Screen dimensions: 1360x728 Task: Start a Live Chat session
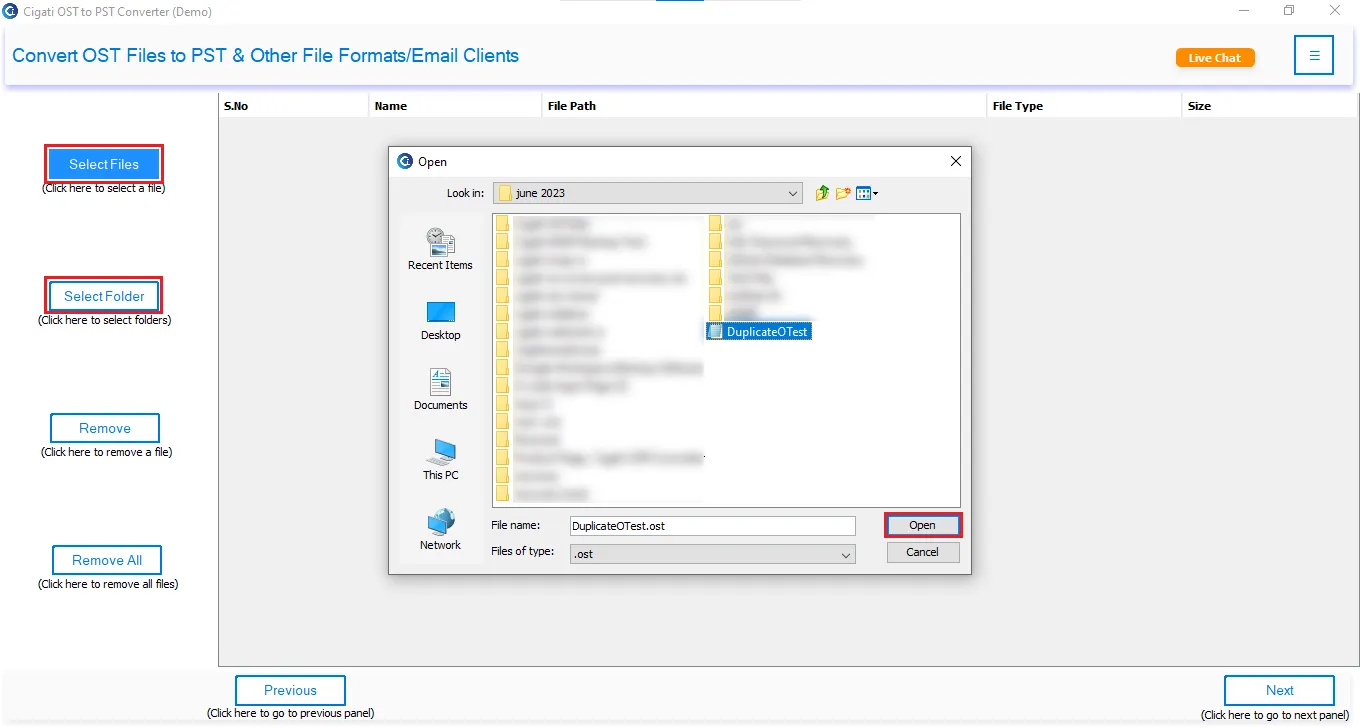tap(1215, 58)
